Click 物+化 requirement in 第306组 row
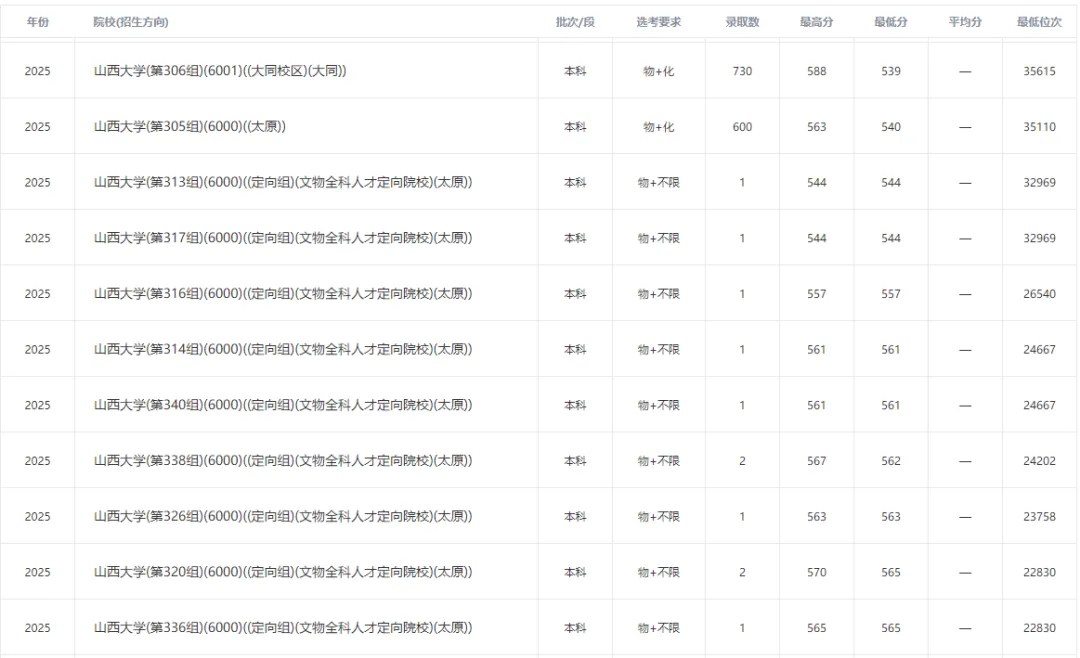The image size is (1080, 658). pyautogui.click(x=658, y=71)
